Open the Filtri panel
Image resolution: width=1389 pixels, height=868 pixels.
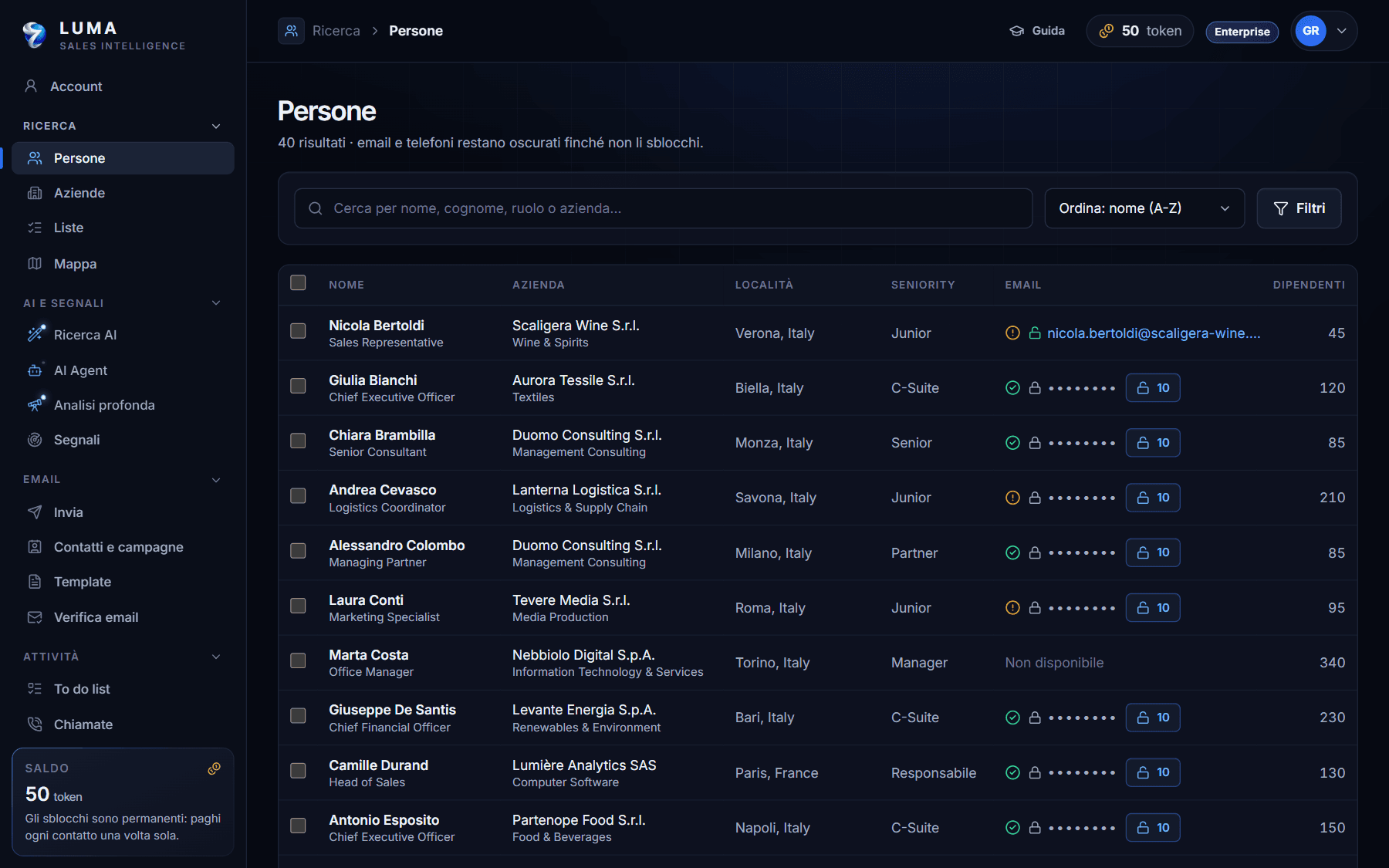(1299, 208)
